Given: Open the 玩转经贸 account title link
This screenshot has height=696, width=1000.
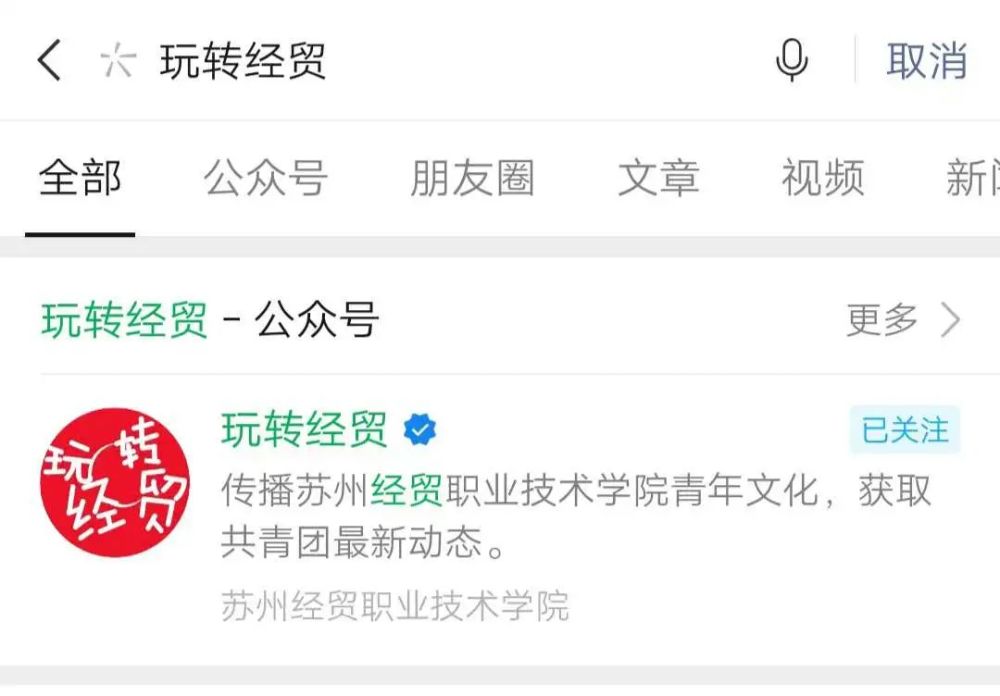Looking at the screenshot, I should click(305, 429).
